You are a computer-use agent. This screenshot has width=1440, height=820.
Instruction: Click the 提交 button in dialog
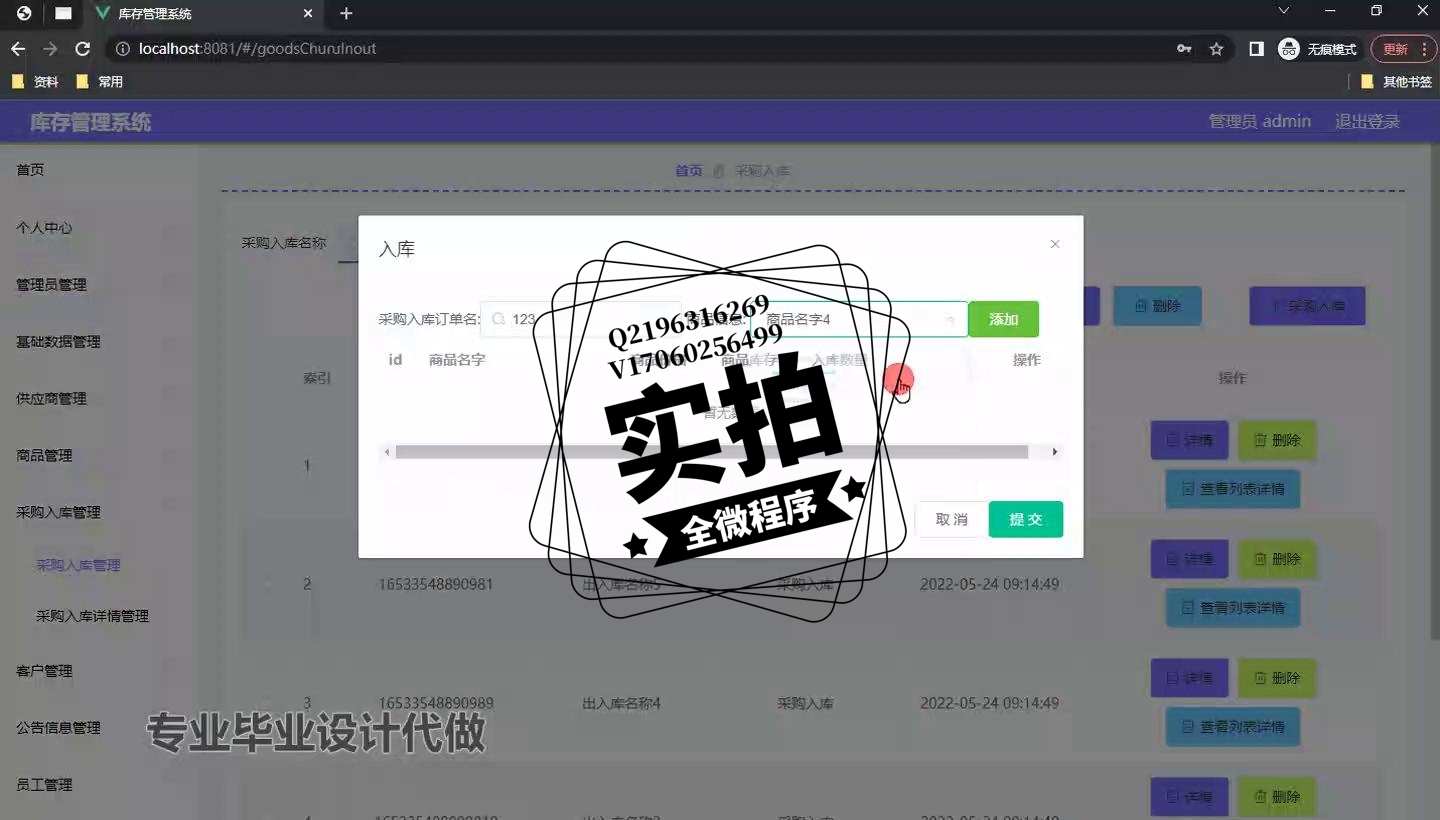pyautogui.click(x=1026, y=519)
